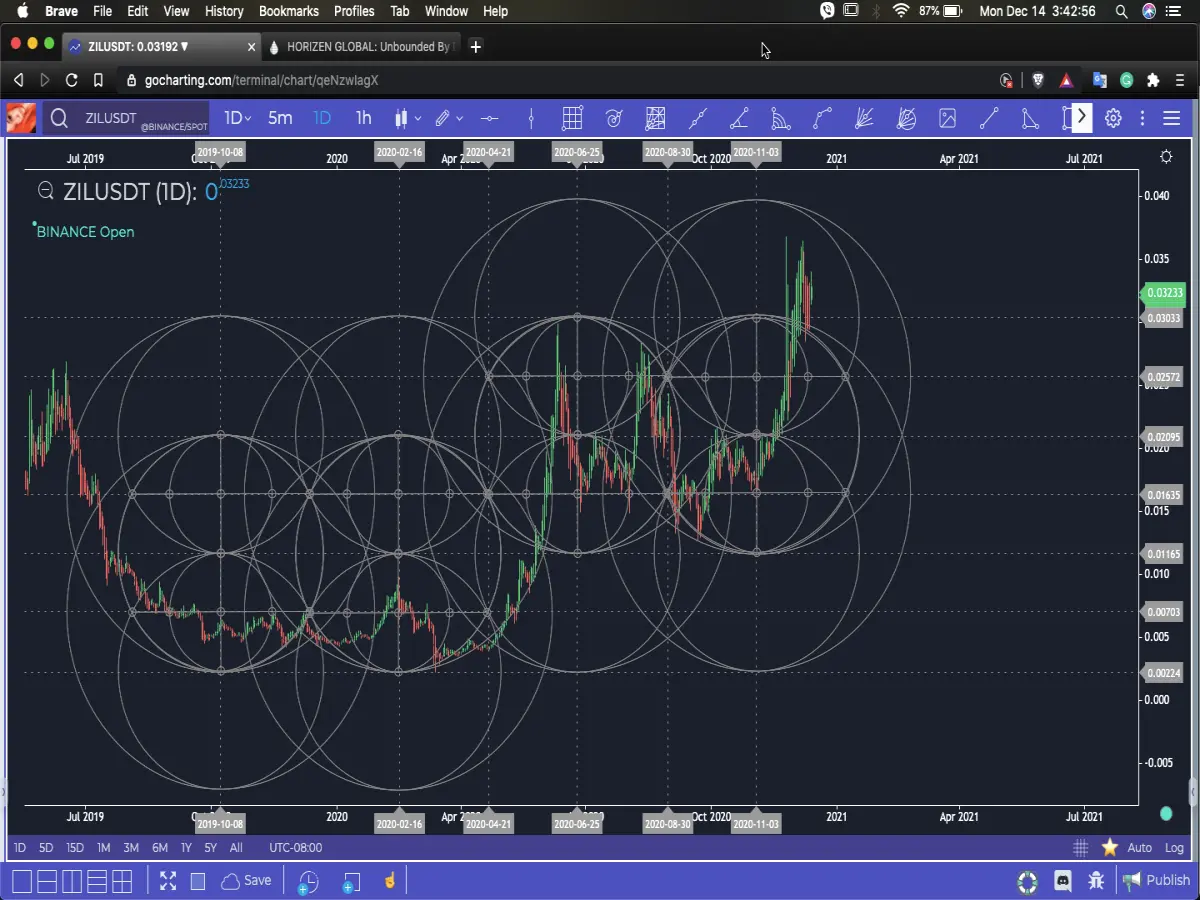Select the straight line segment tool
The height and width of the screenshot is (900, 1200).
(x=989, y=118)
